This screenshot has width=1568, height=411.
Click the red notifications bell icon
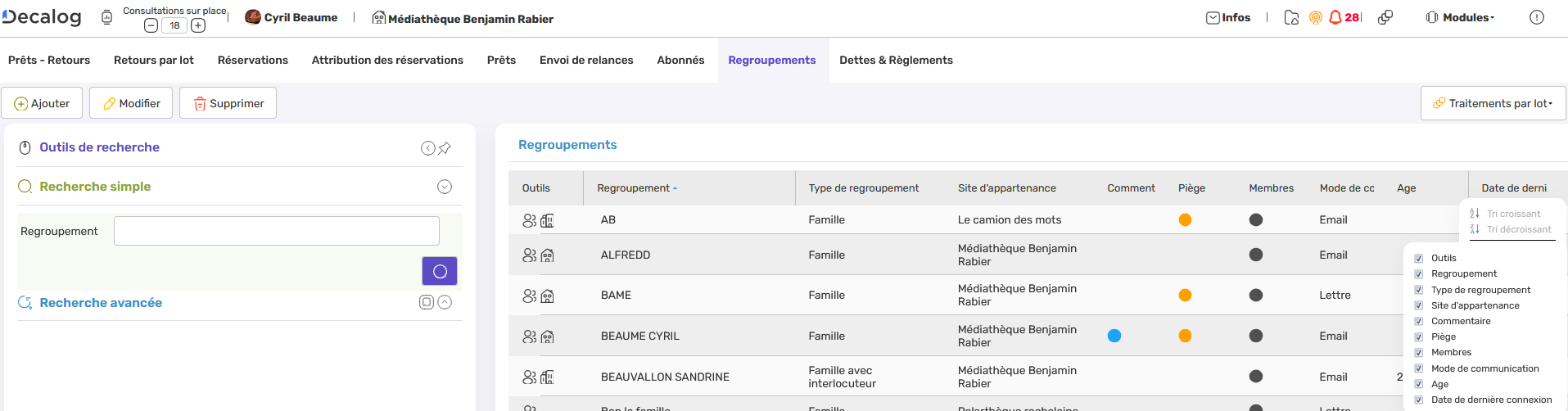coord(1335,17)
